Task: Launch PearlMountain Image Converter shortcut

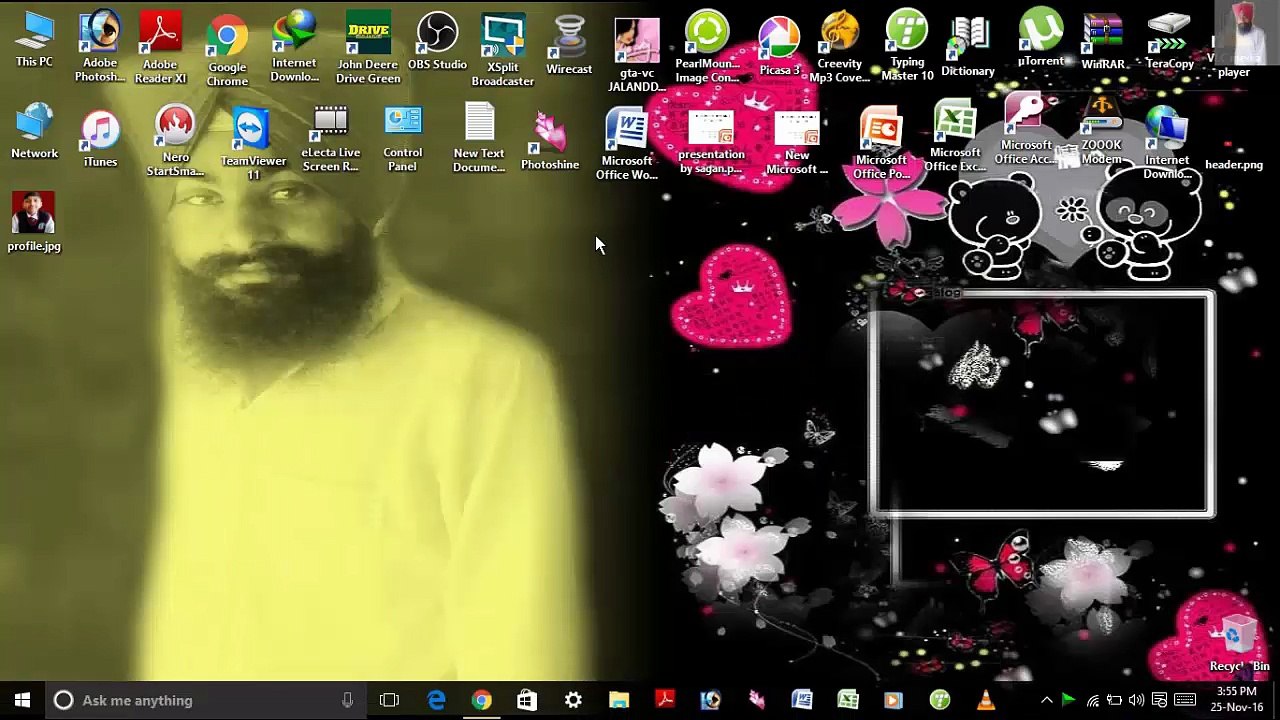Action: [707, 47]
